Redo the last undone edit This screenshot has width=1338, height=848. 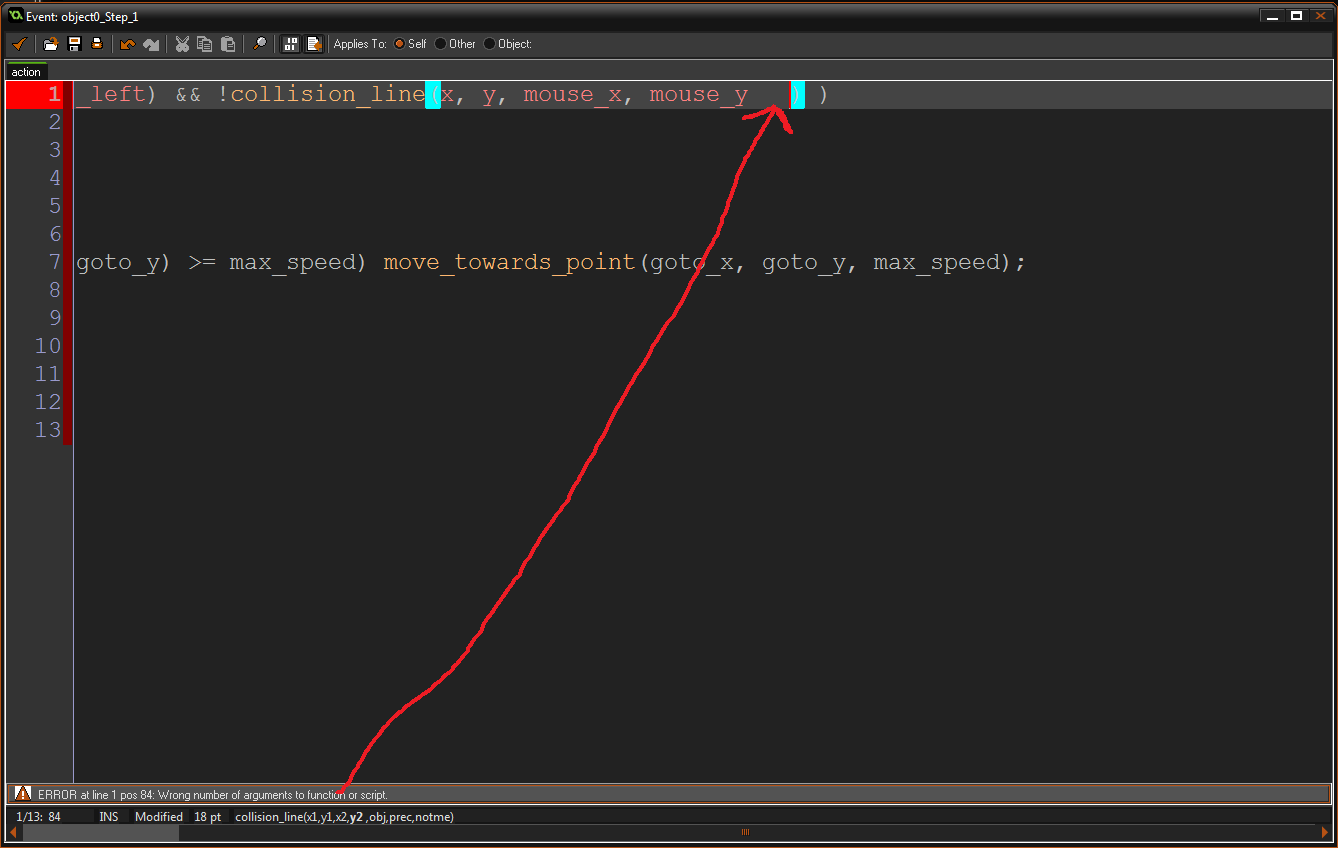point(151,44)
